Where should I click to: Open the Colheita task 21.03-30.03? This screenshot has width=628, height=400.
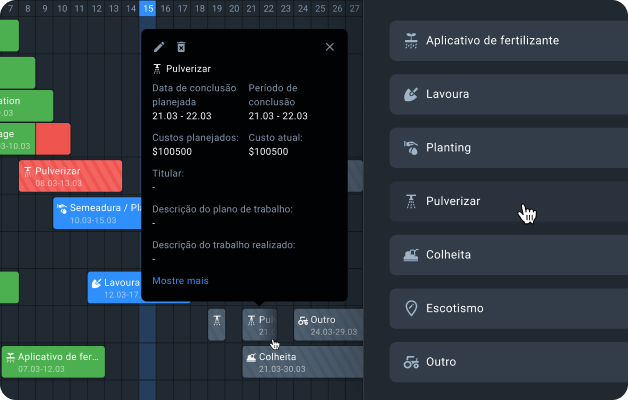303,362
